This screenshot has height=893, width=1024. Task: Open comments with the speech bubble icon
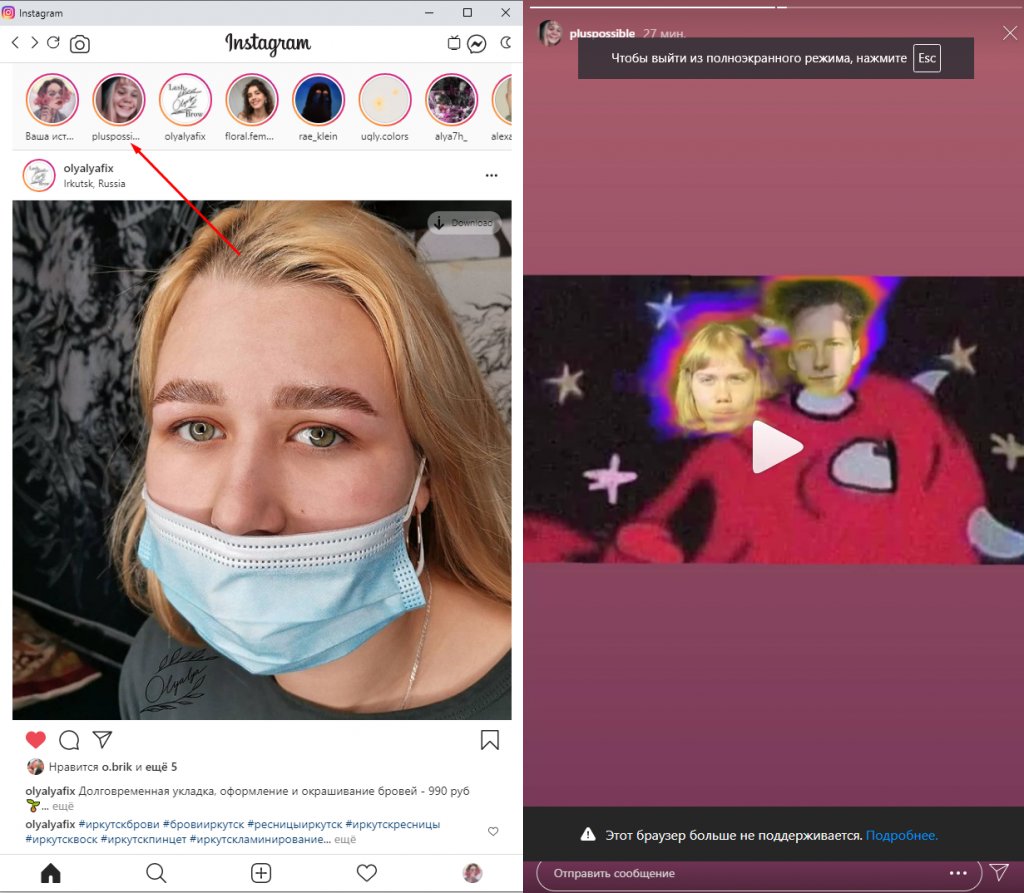coord(69,740)
